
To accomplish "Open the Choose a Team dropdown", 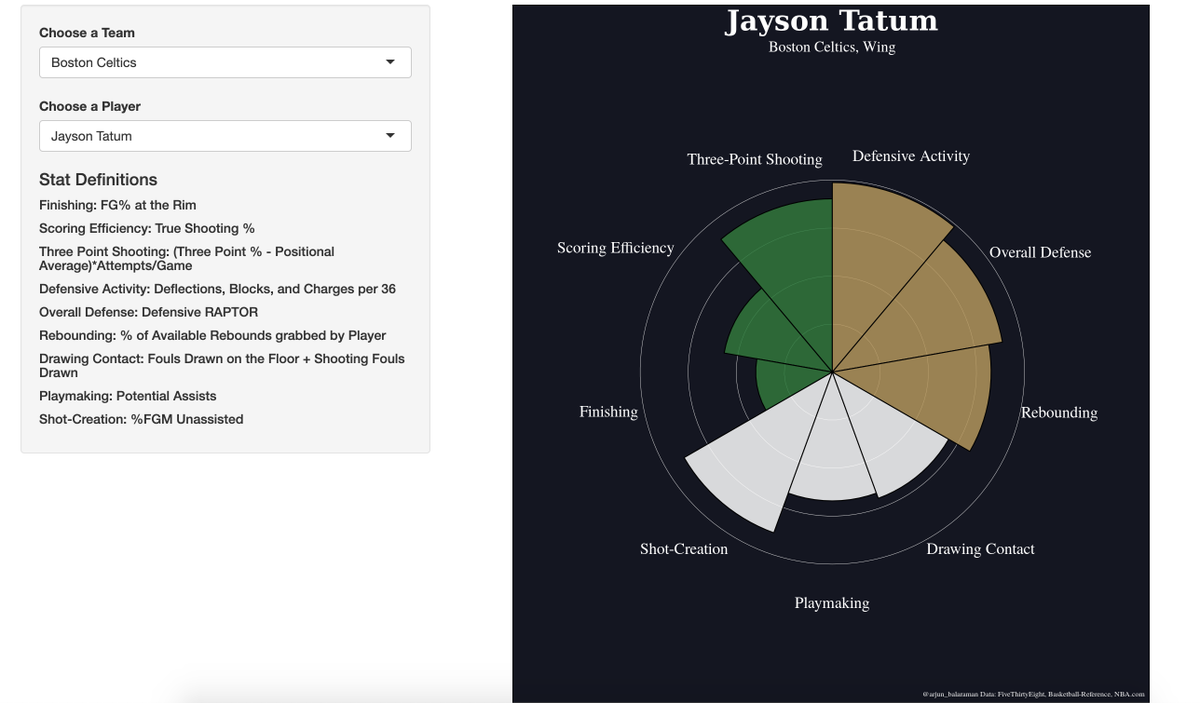I will coord(225,62).
